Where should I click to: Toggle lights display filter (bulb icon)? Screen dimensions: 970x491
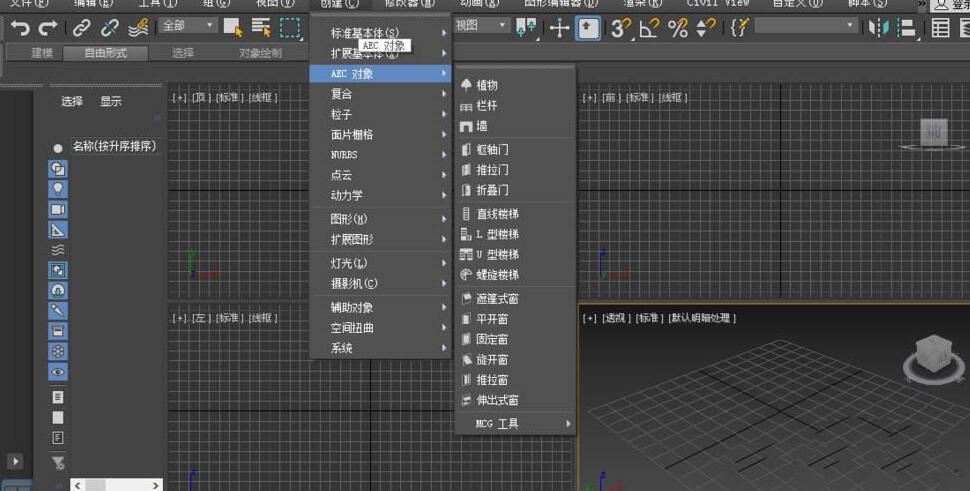(58, 189)
